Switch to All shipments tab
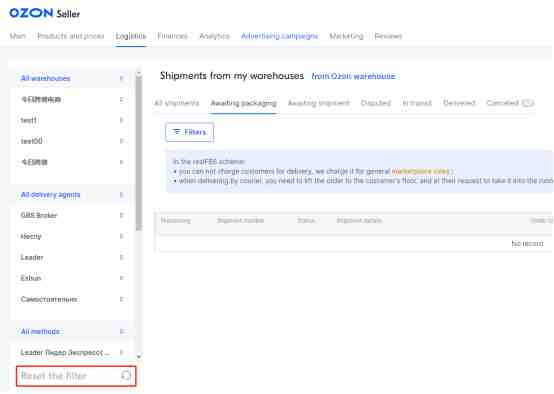The width and height of the screenshot is (554, 394). [x=177, y=103]
